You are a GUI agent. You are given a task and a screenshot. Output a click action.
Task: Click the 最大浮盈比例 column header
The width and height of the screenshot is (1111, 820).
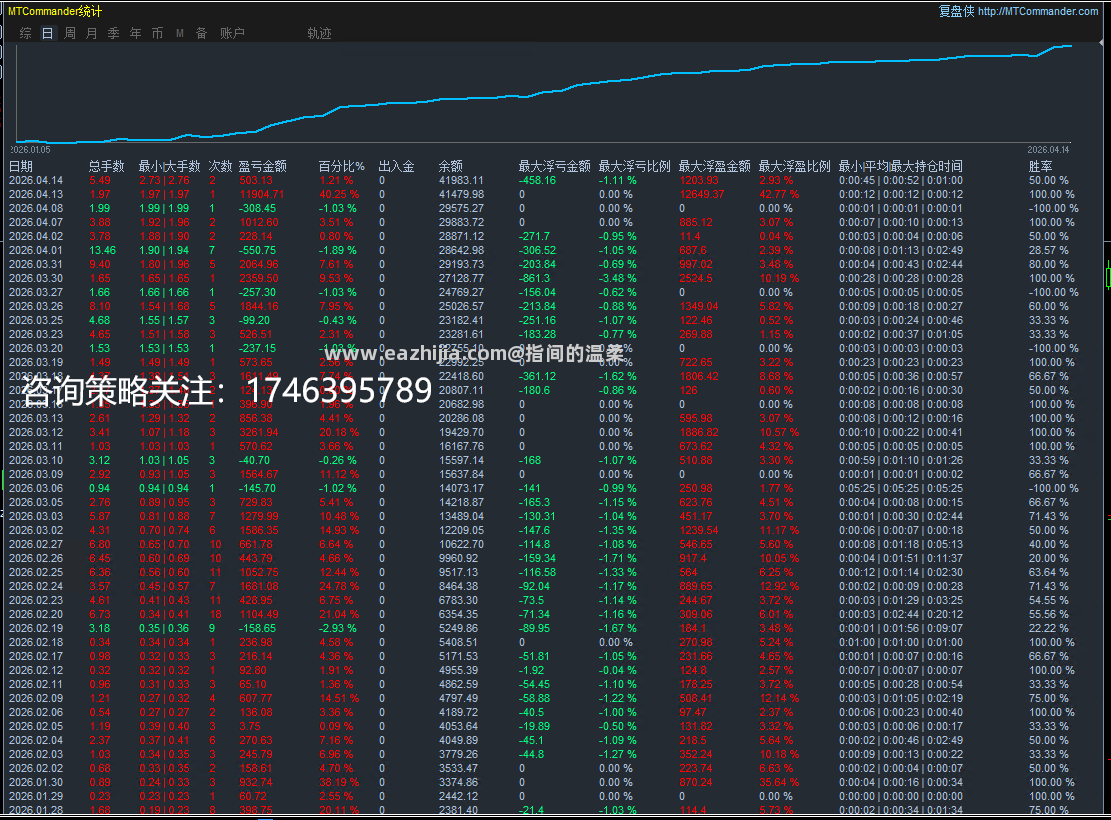pyautogui.click(x=794, y=167)
